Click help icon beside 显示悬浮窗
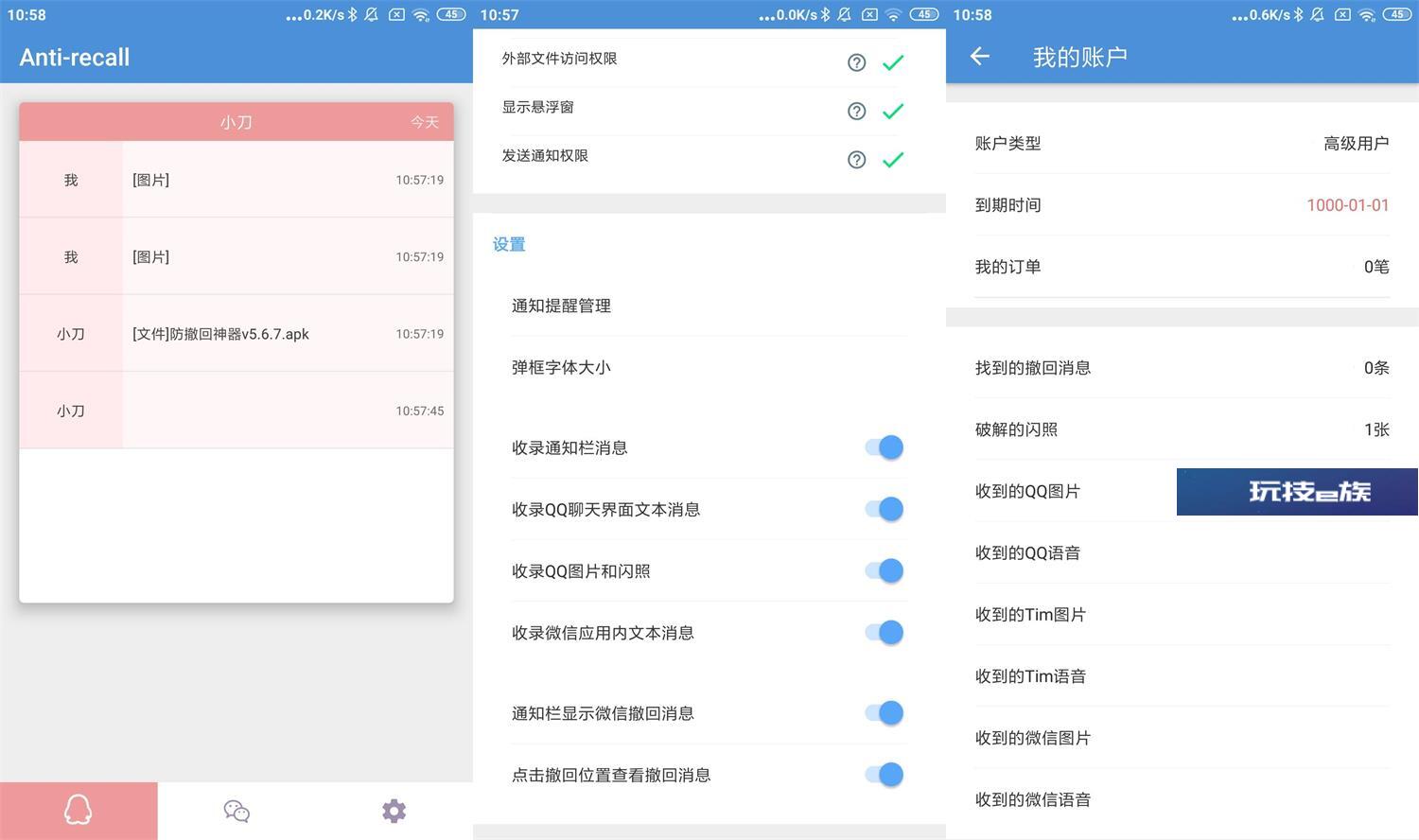This screenshot has height=840, width=1419. point(856,111)
